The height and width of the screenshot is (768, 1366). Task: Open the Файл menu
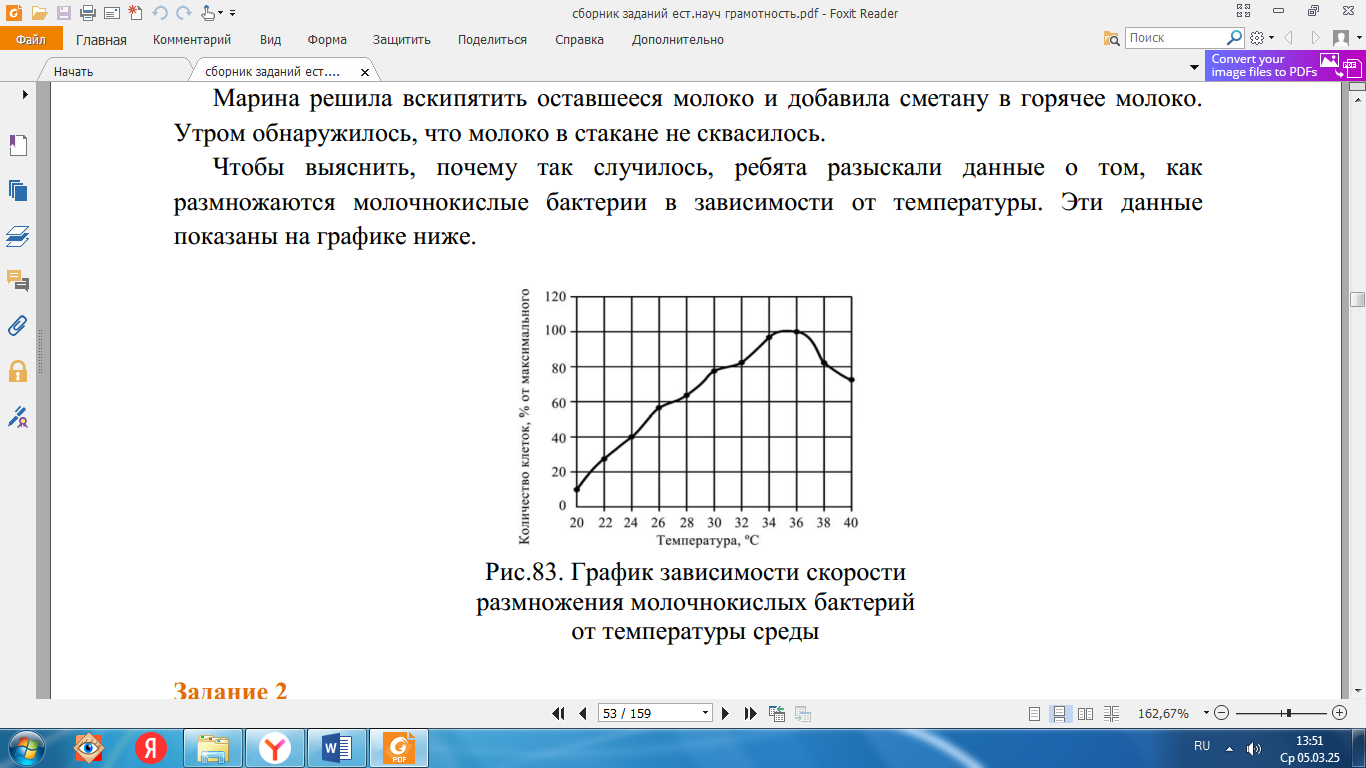pyautogui.click(x=31, y=40)
